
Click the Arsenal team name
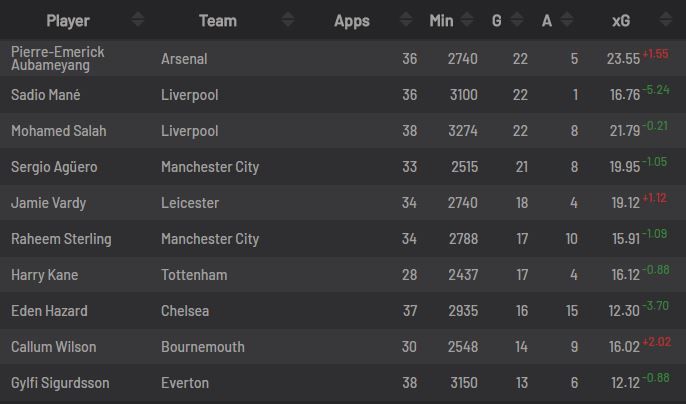(x=184, y=59)
